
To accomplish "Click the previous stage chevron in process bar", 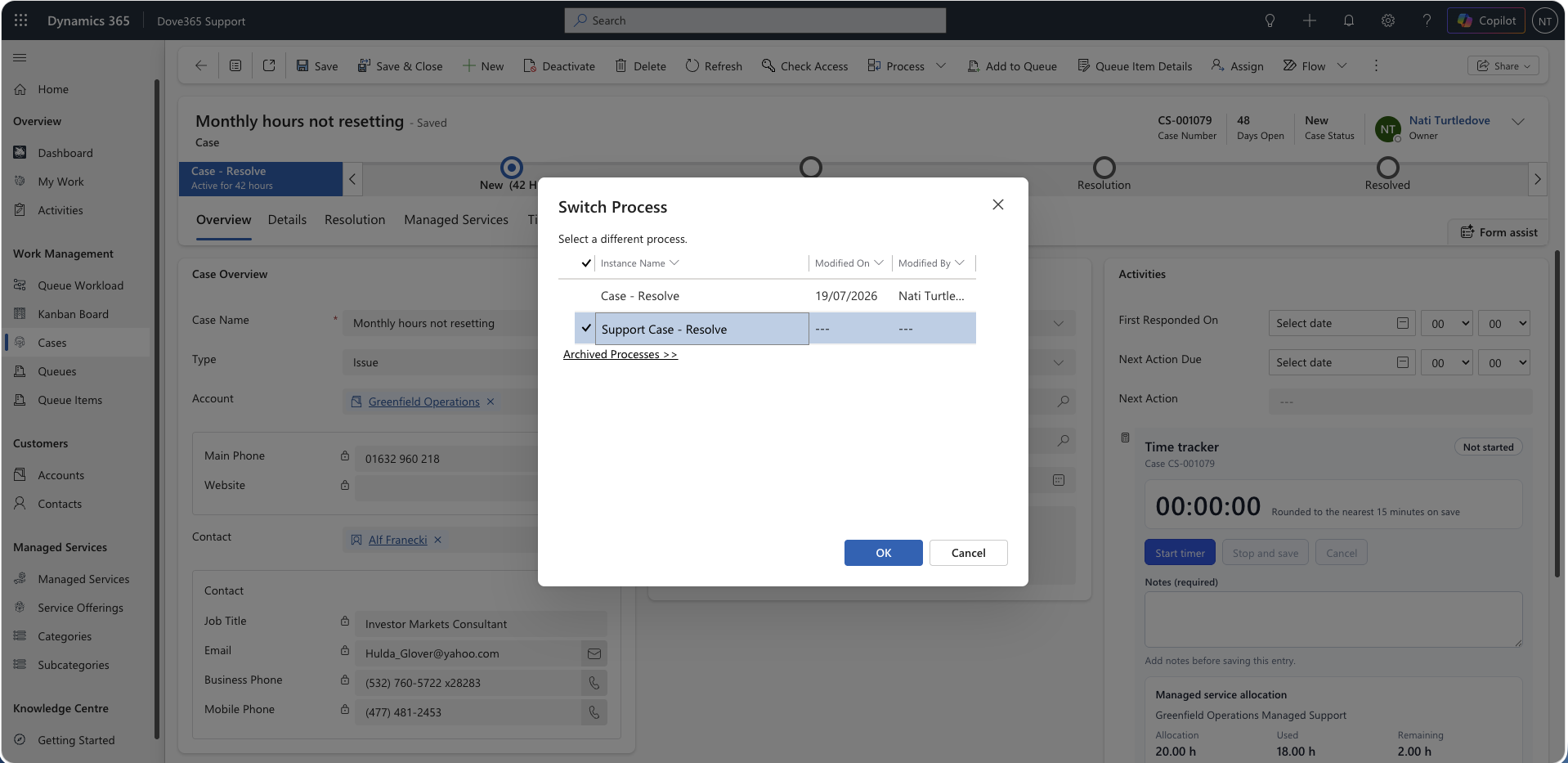I will [352, 179].
